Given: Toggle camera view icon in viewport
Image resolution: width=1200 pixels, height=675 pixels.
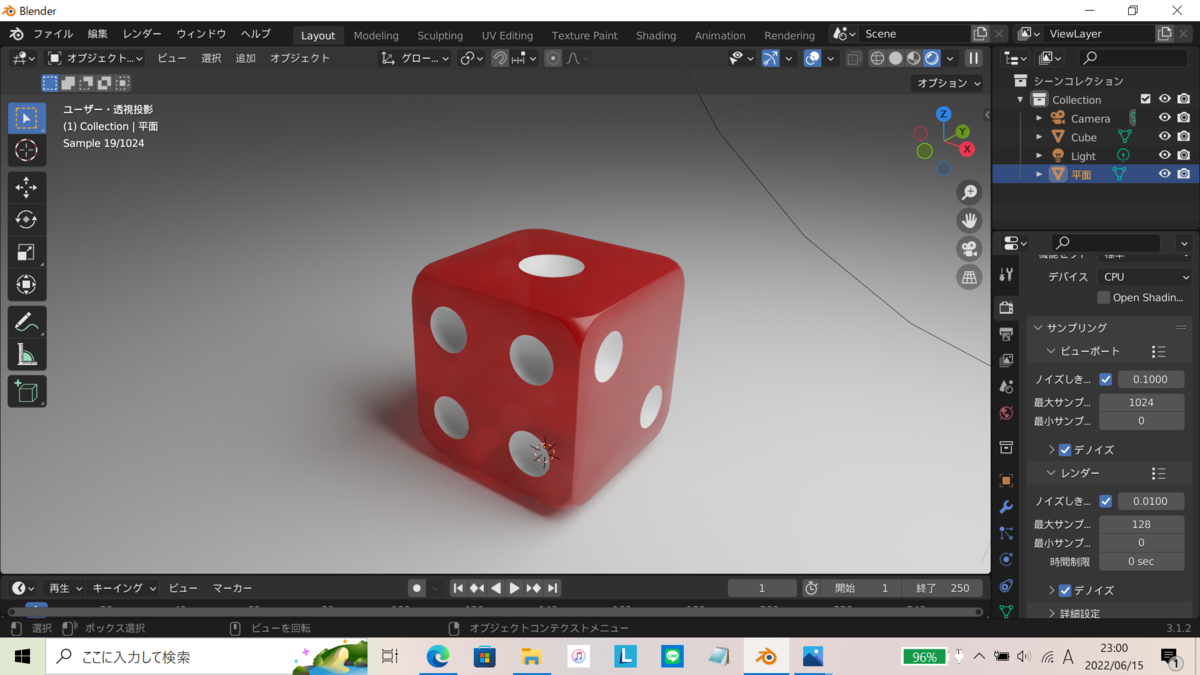Looking at the screenshot, I should tap(969, 249).
